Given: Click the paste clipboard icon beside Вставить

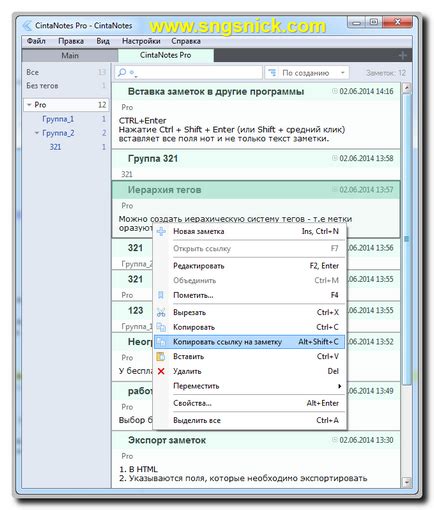Looking at the screenshot, I should 161,356.
